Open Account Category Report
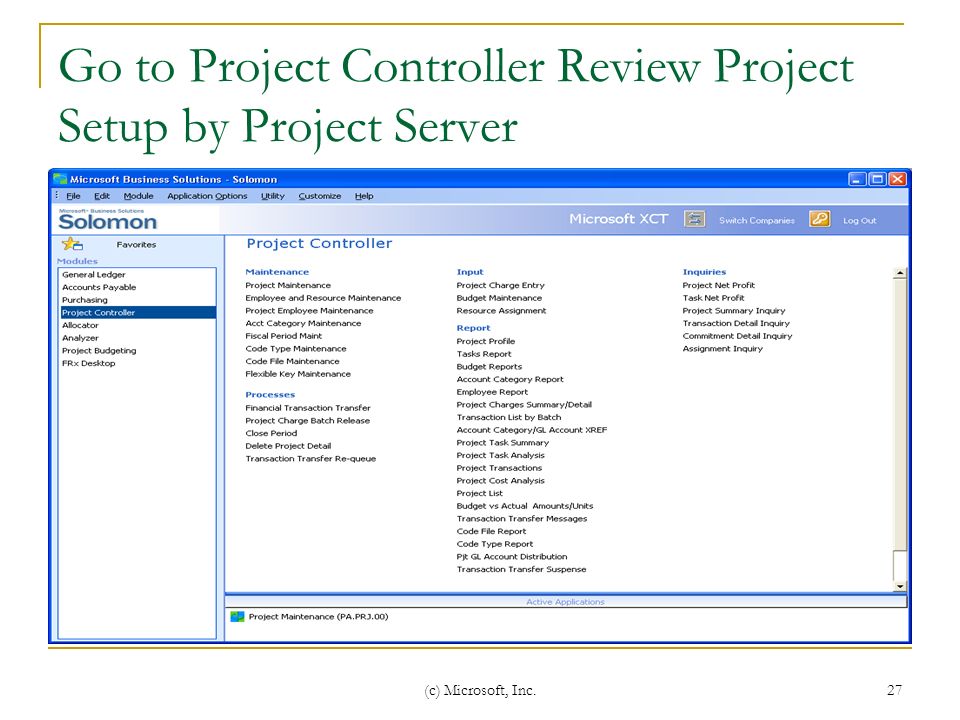The height and width of the screenshot is (720, 960). click(x=510, y=379)
